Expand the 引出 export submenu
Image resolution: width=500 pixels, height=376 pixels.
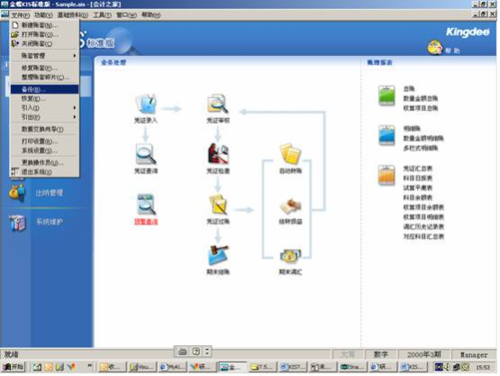pos(45,117)
